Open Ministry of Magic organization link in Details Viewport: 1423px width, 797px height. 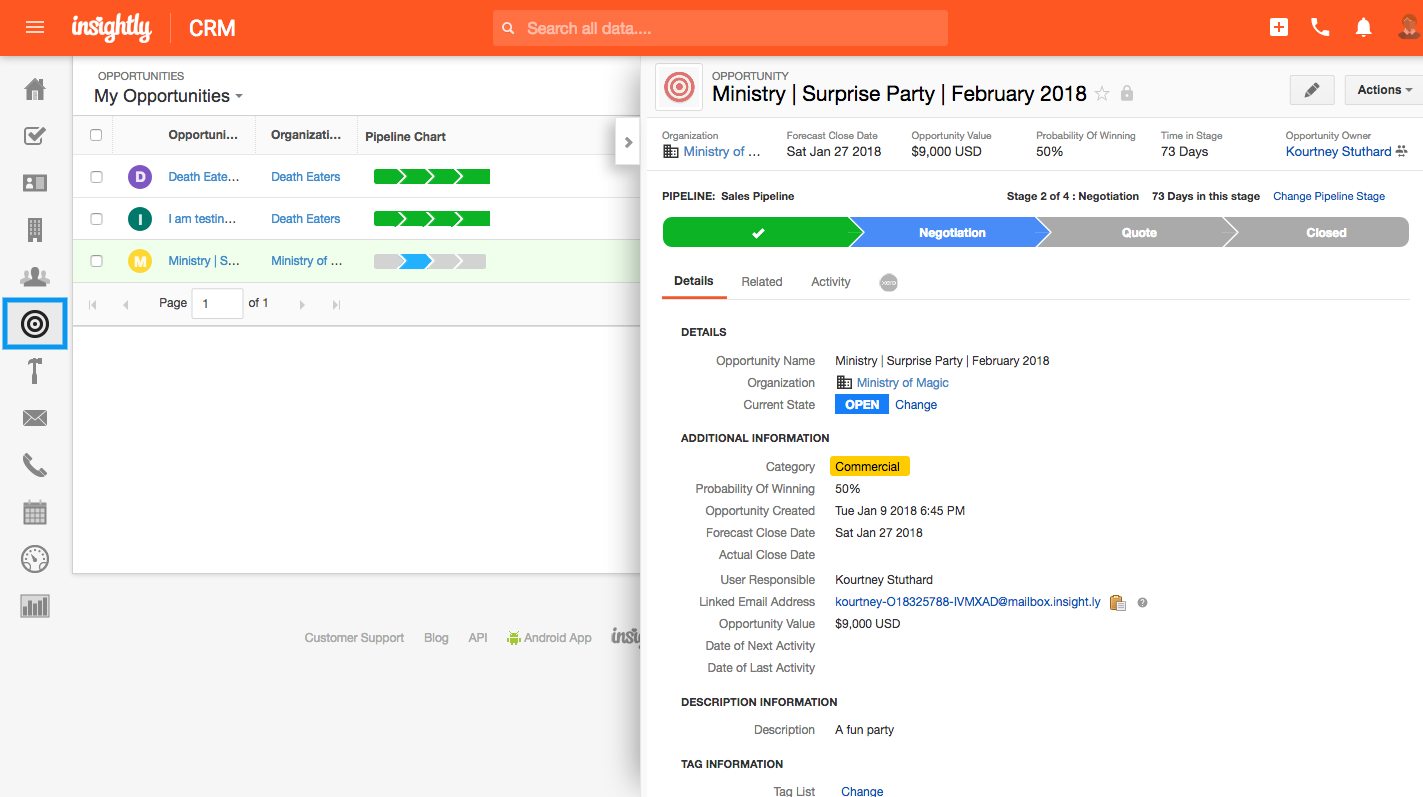tap(903, 383)
